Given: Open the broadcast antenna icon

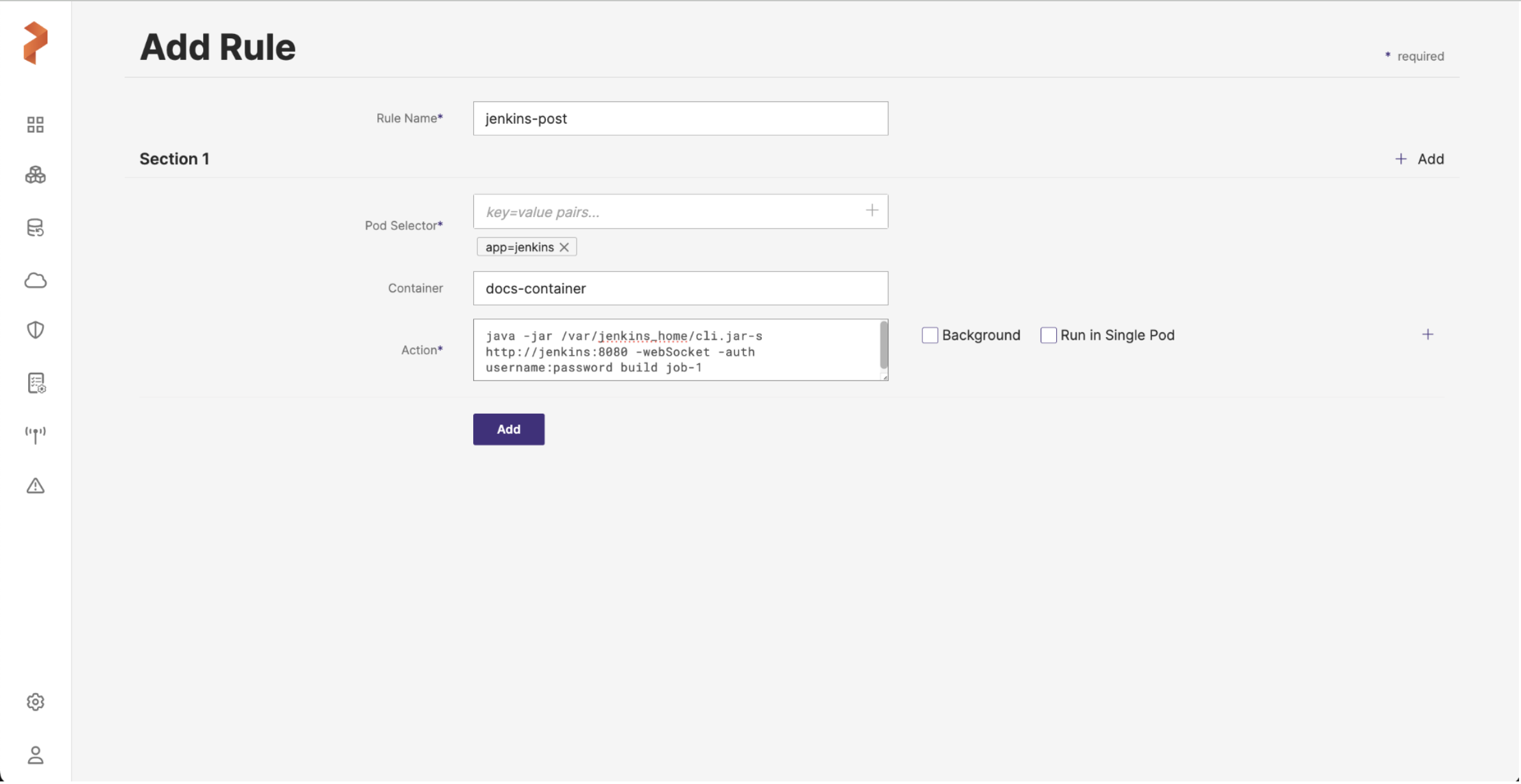Looking at the screenshot, I should click(35, 435).
